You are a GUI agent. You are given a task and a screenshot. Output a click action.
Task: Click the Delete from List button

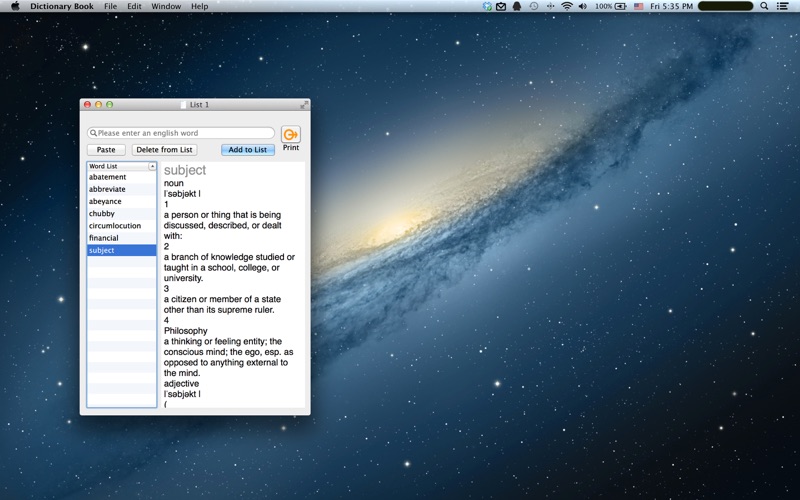point(164,150)
